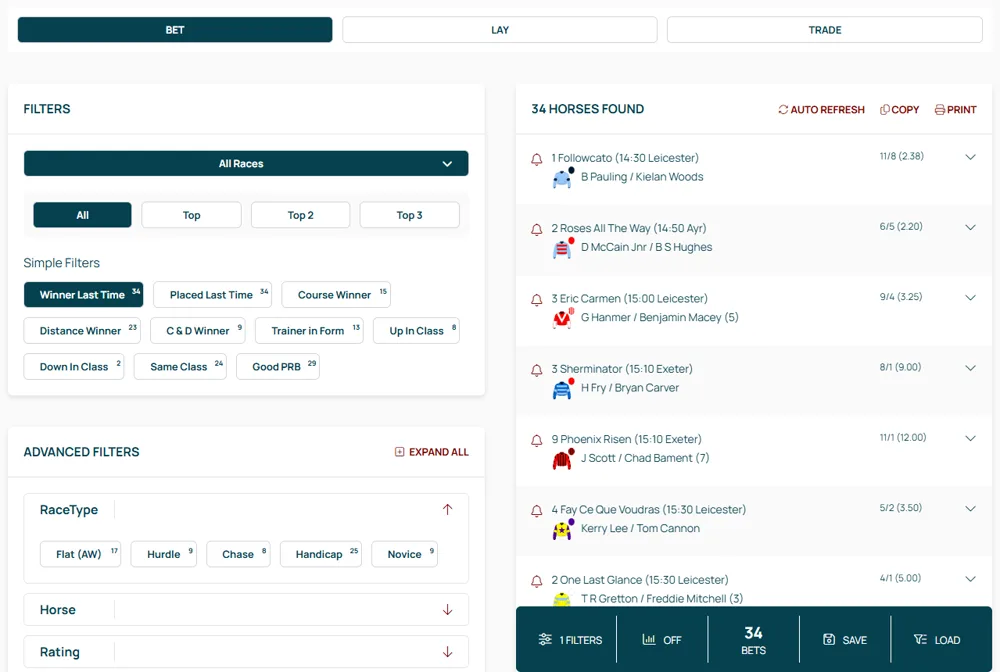The width and height of the screenshot is (1000, 672).
Task: Click the alert bell for Roses All The Way
Action: (x=536, y=230)
